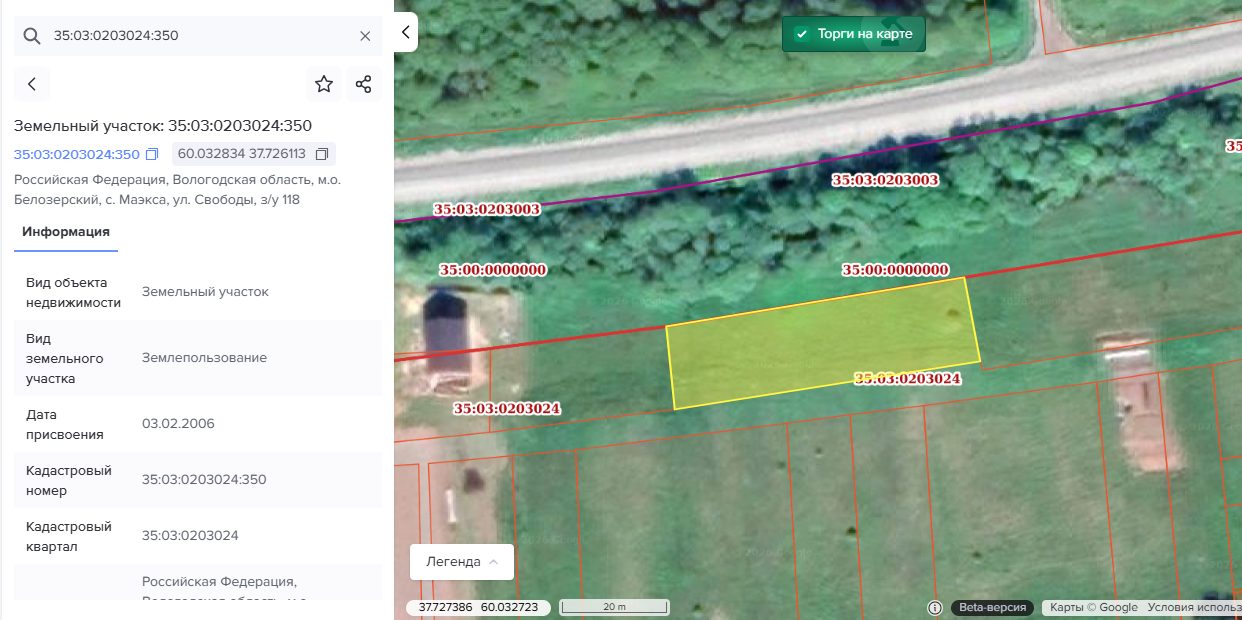
Task: Copy cadastral number 35:03:0203024:350 icon
Action: 152,154
